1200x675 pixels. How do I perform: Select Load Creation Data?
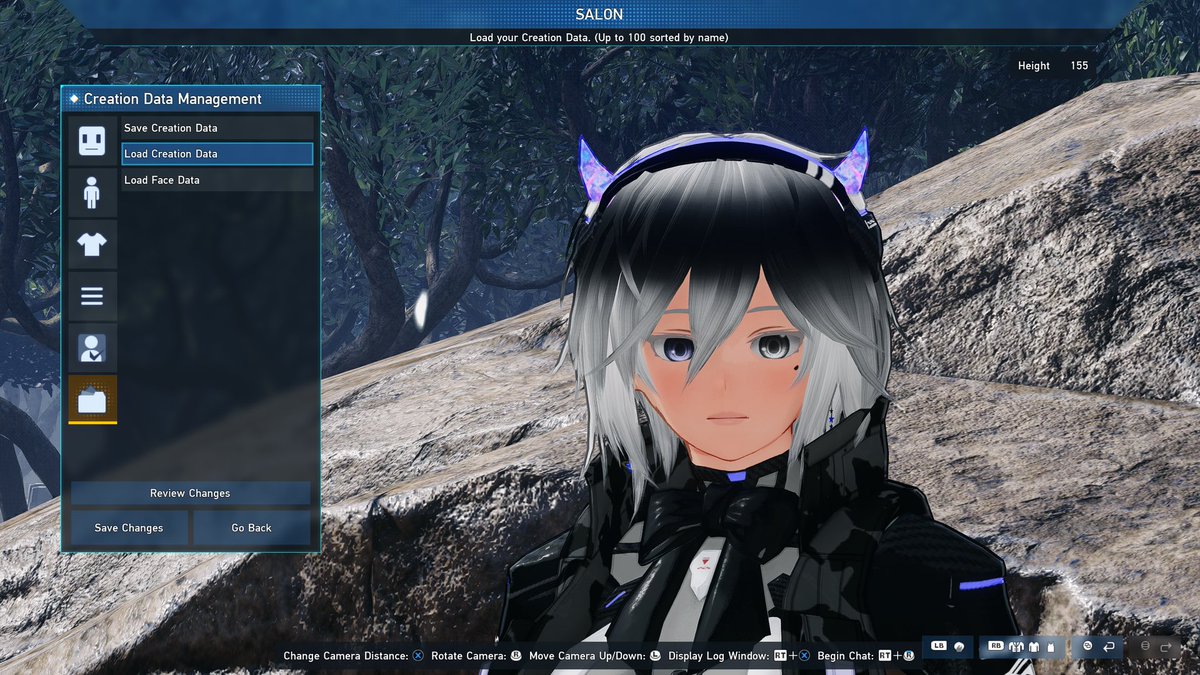point(217,154)
